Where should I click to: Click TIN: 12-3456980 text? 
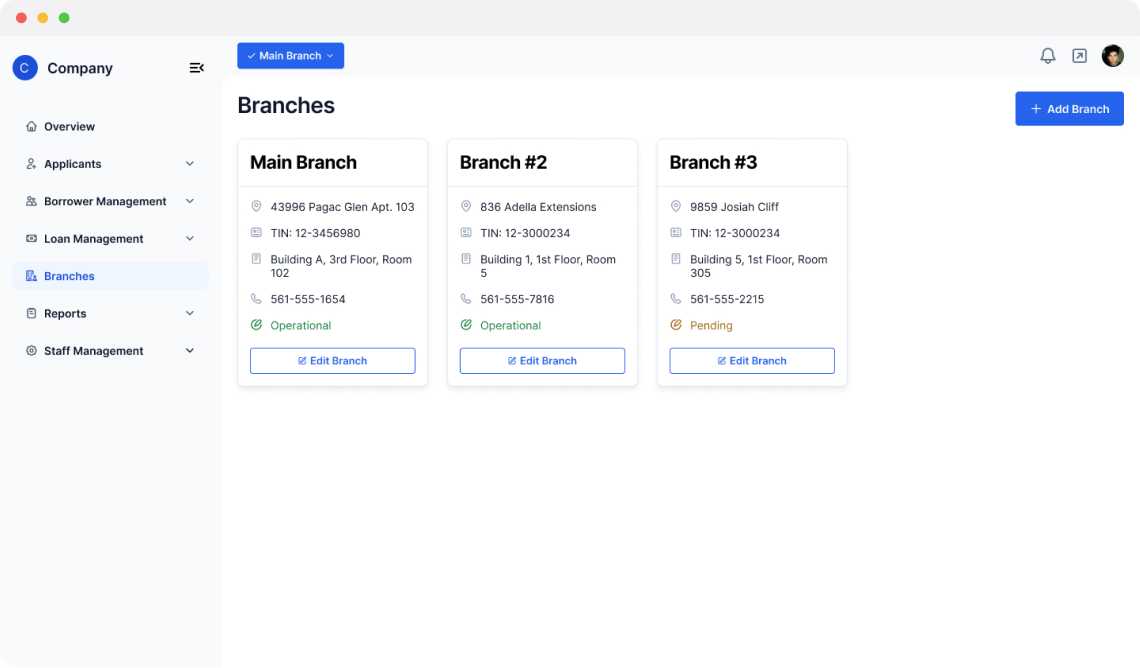click(315, 233)
